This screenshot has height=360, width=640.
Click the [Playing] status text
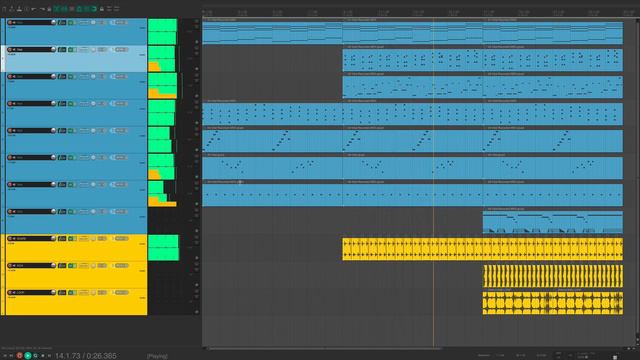157,356
